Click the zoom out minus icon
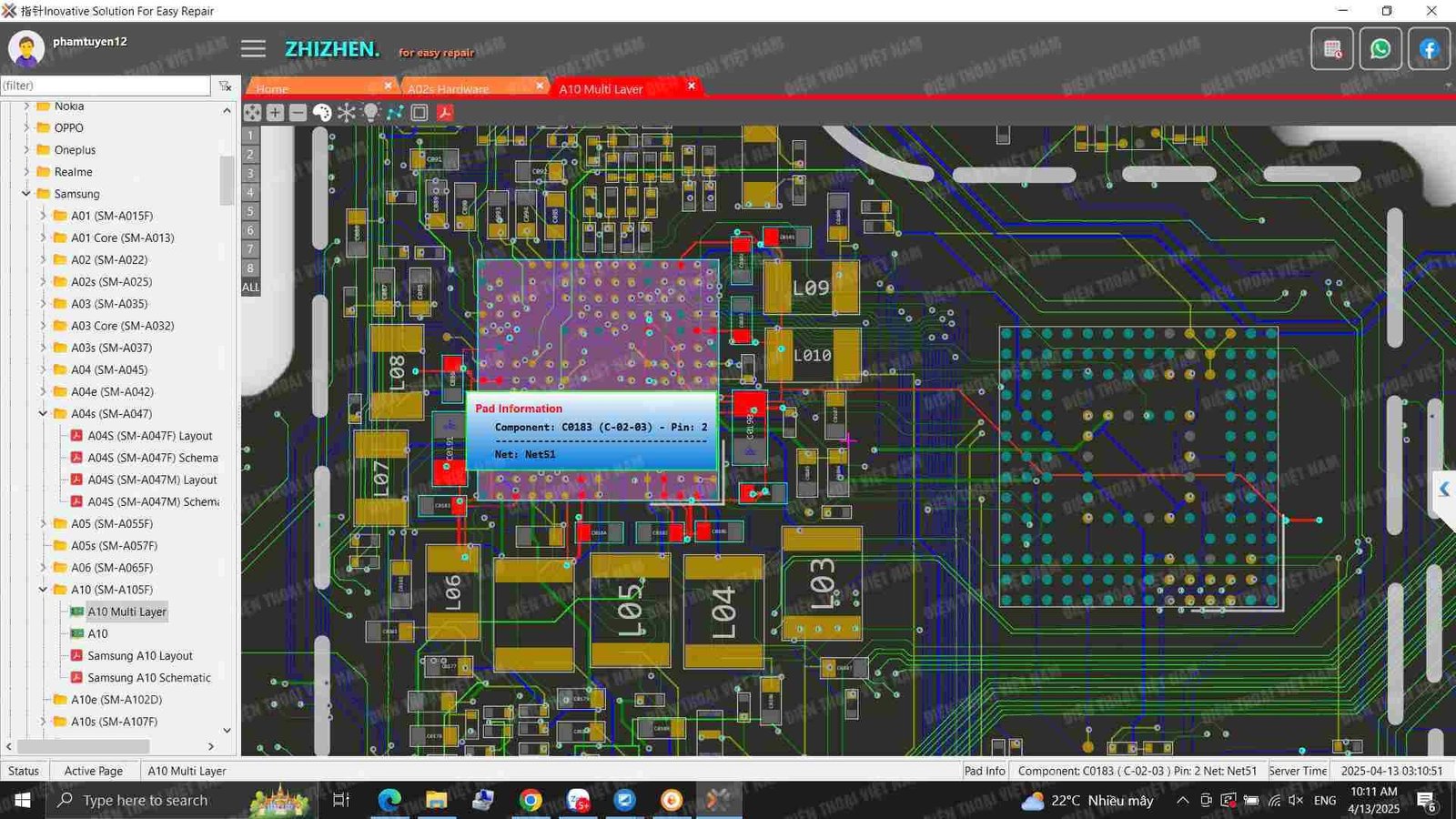This screenshot has height=819, width=1456. pyautogui.click(x=298, y=113)
